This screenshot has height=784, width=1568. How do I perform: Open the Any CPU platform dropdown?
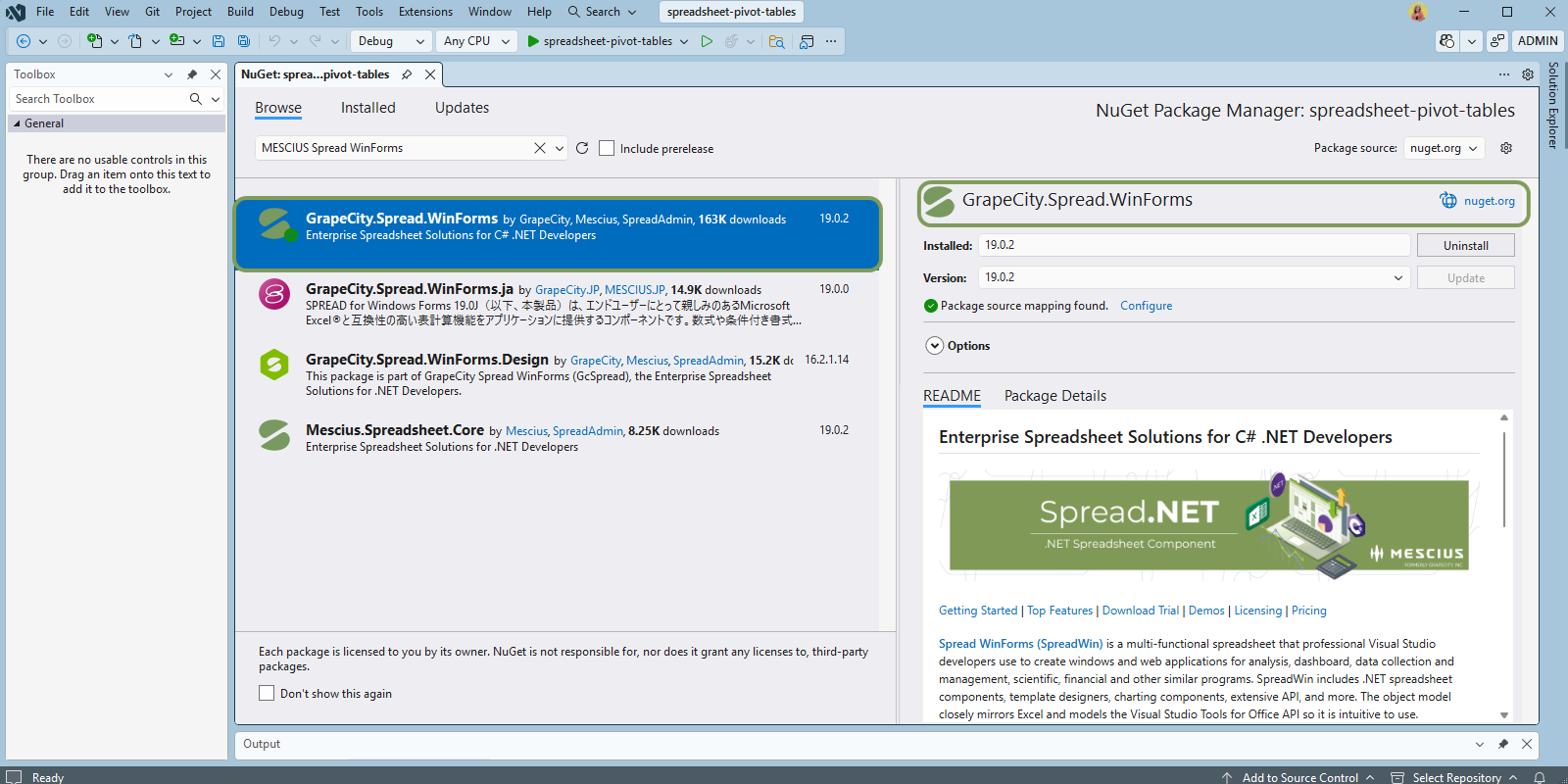click(x=477, y=41)
